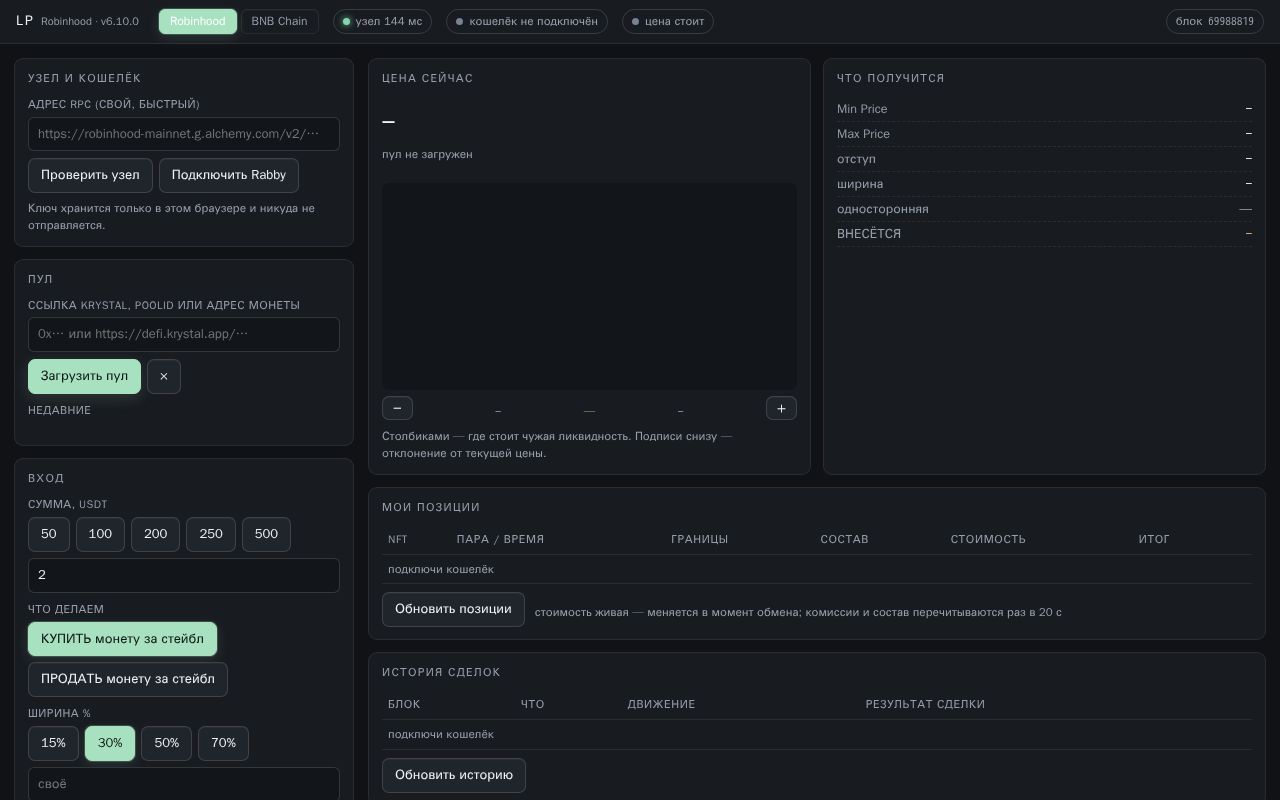Click the Min Price row label
The width and height of the screenshot is (1280, 800).
(x=862, y=109)
